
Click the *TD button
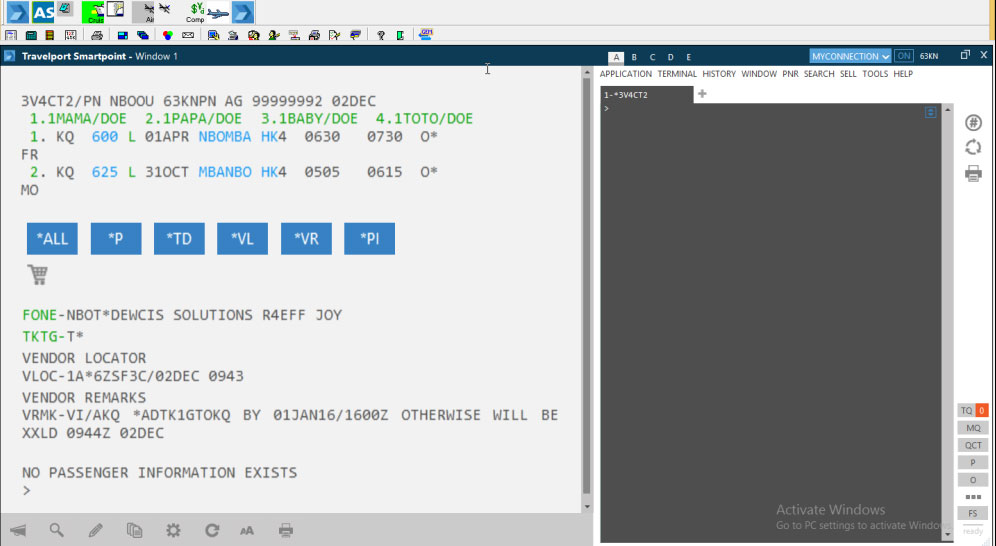[179, 239]
